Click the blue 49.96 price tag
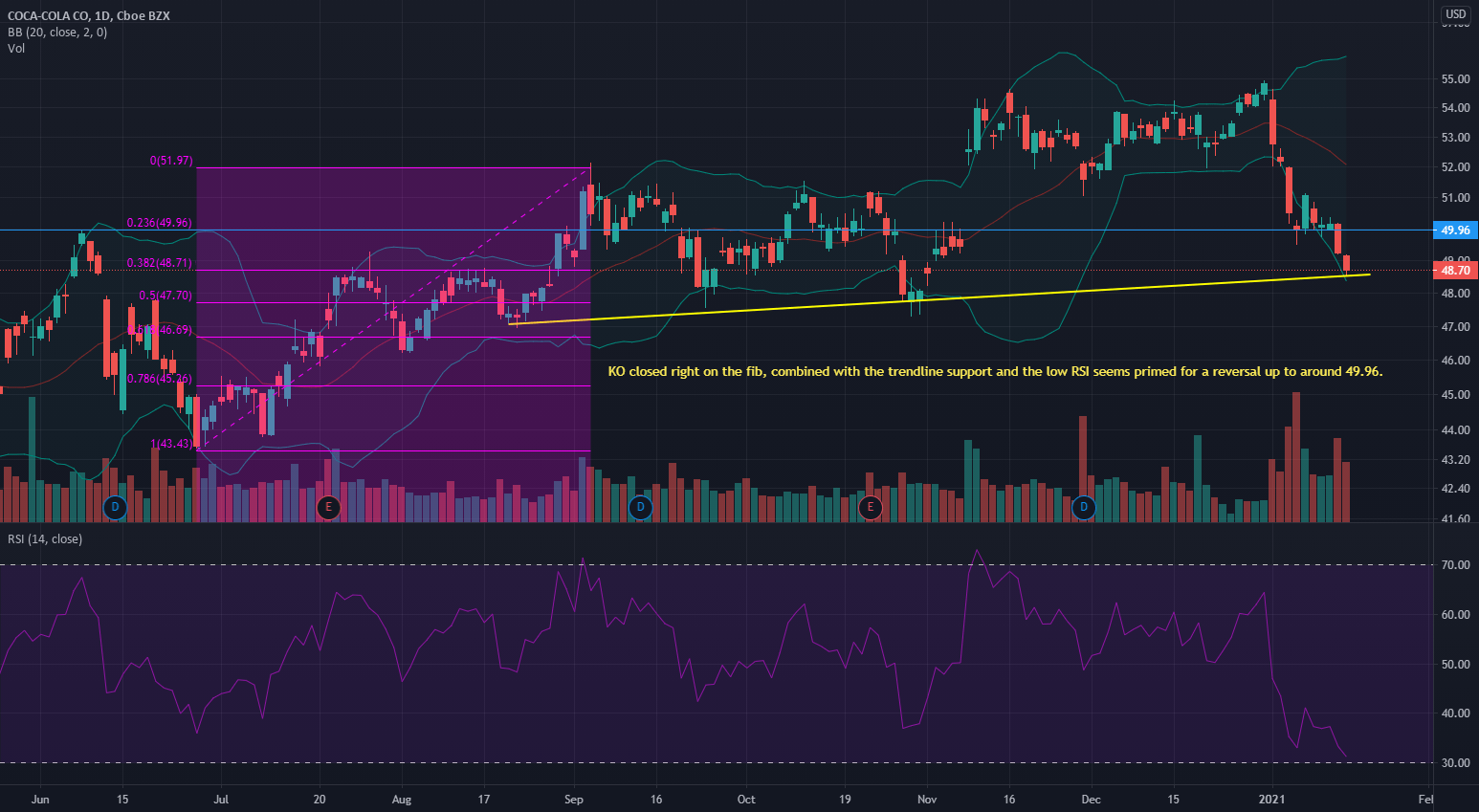The width and height of the screenshot is (1479, 812). pos(1455,230)
